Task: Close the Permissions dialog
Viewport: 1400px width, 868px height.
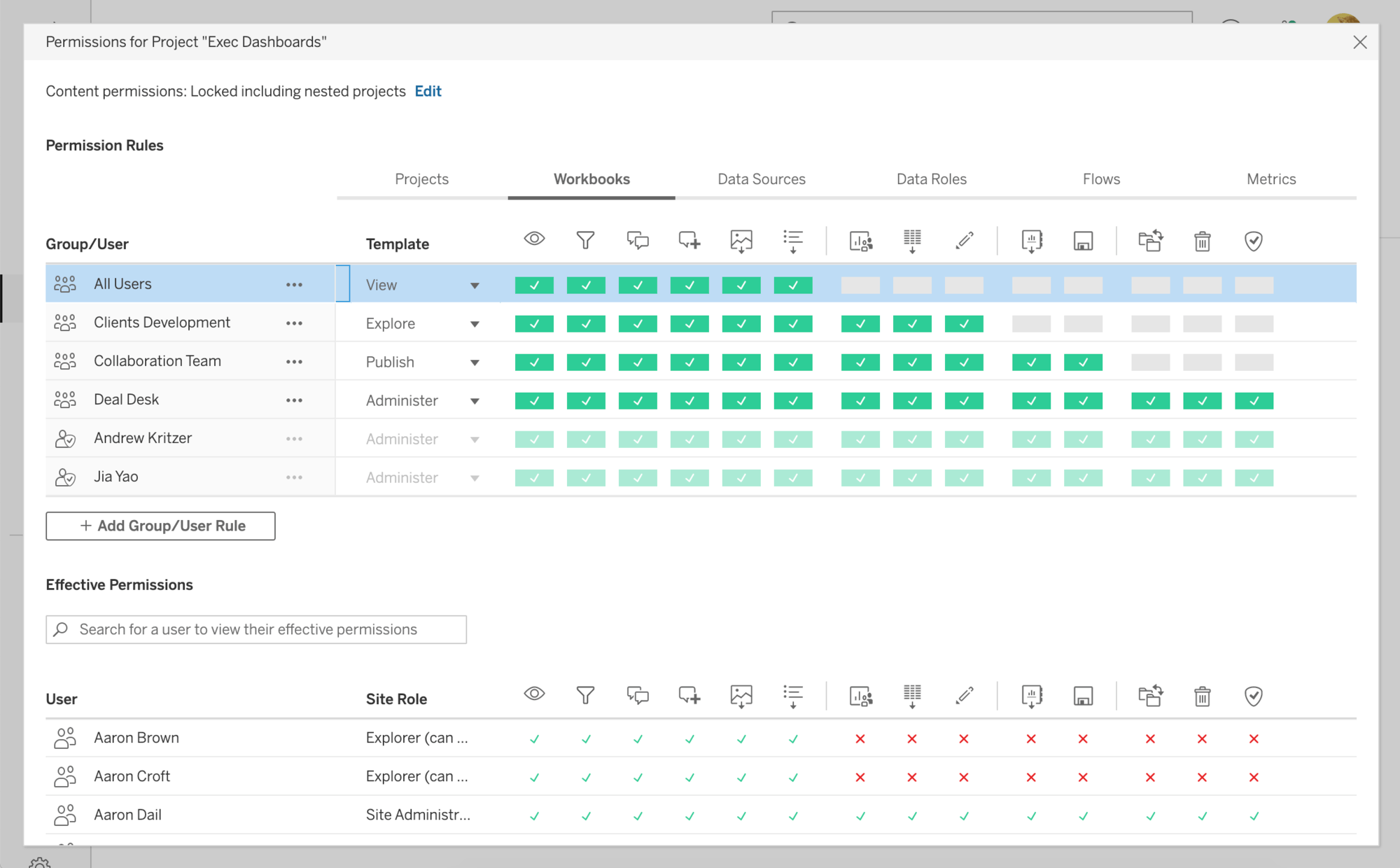Action: [x=1360, y=42]
